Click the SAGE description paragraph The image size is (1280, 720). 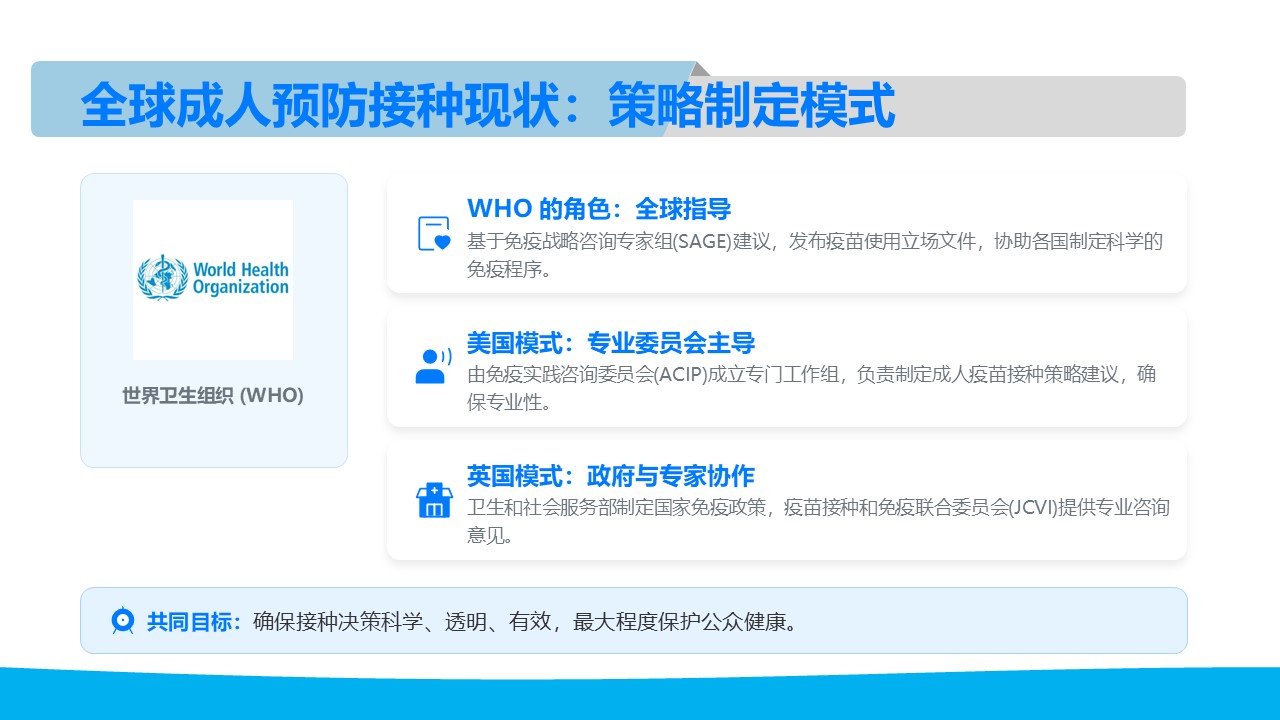pos(814,255)
